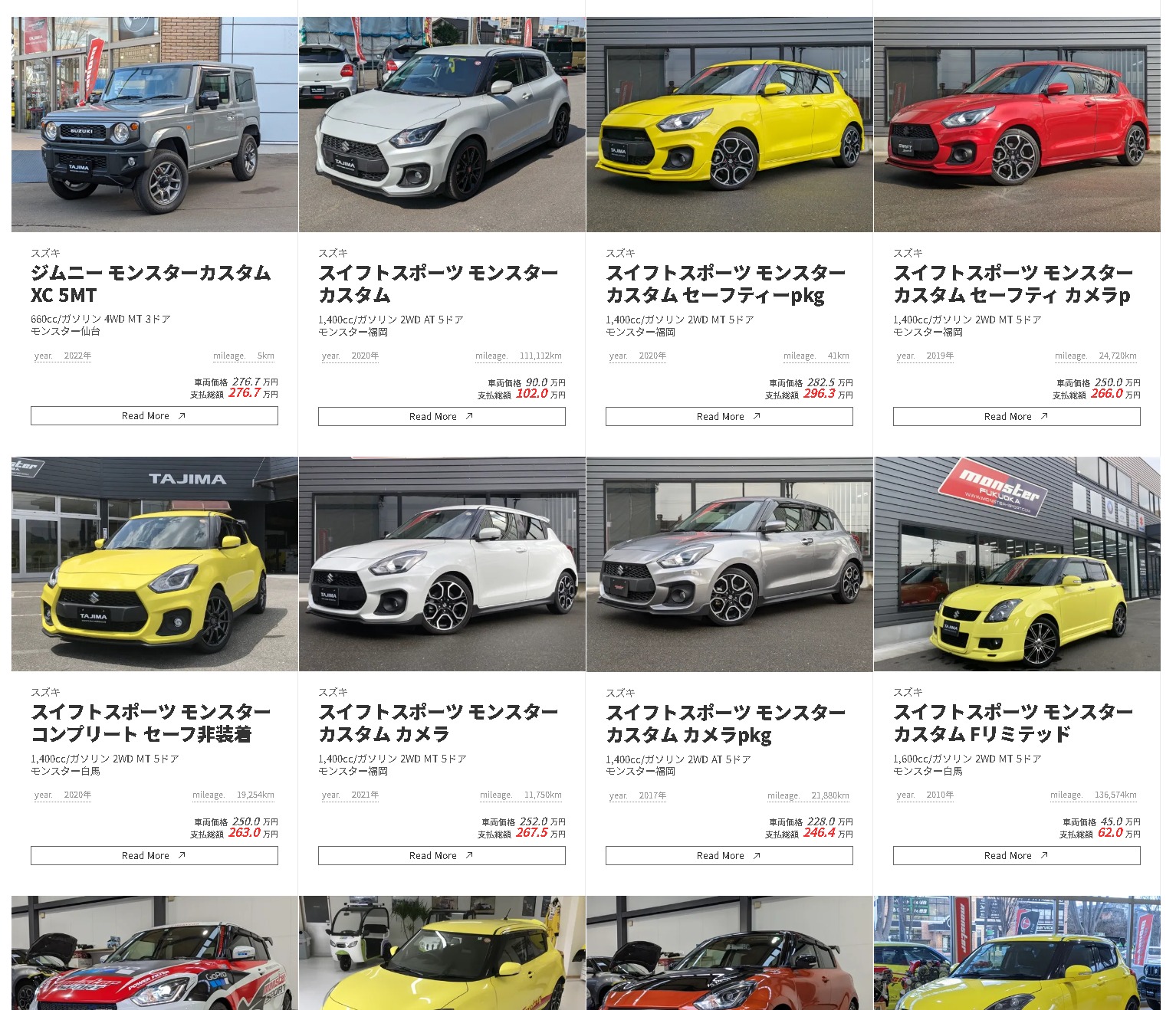Open Read More for the red 2019 Swift Sport

click(x=1017, y=416)
